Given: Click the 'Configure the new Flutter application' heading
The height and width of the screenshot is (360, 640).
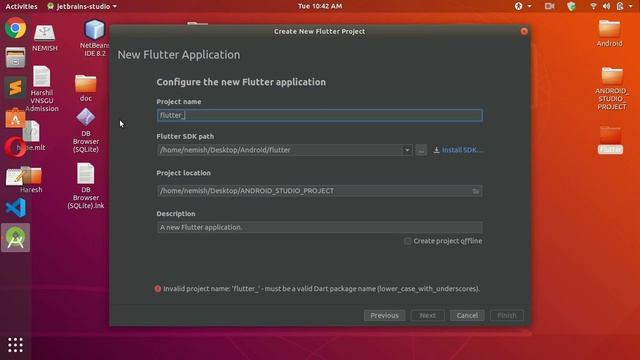Looking at the screenshot, I should [241, 82].
